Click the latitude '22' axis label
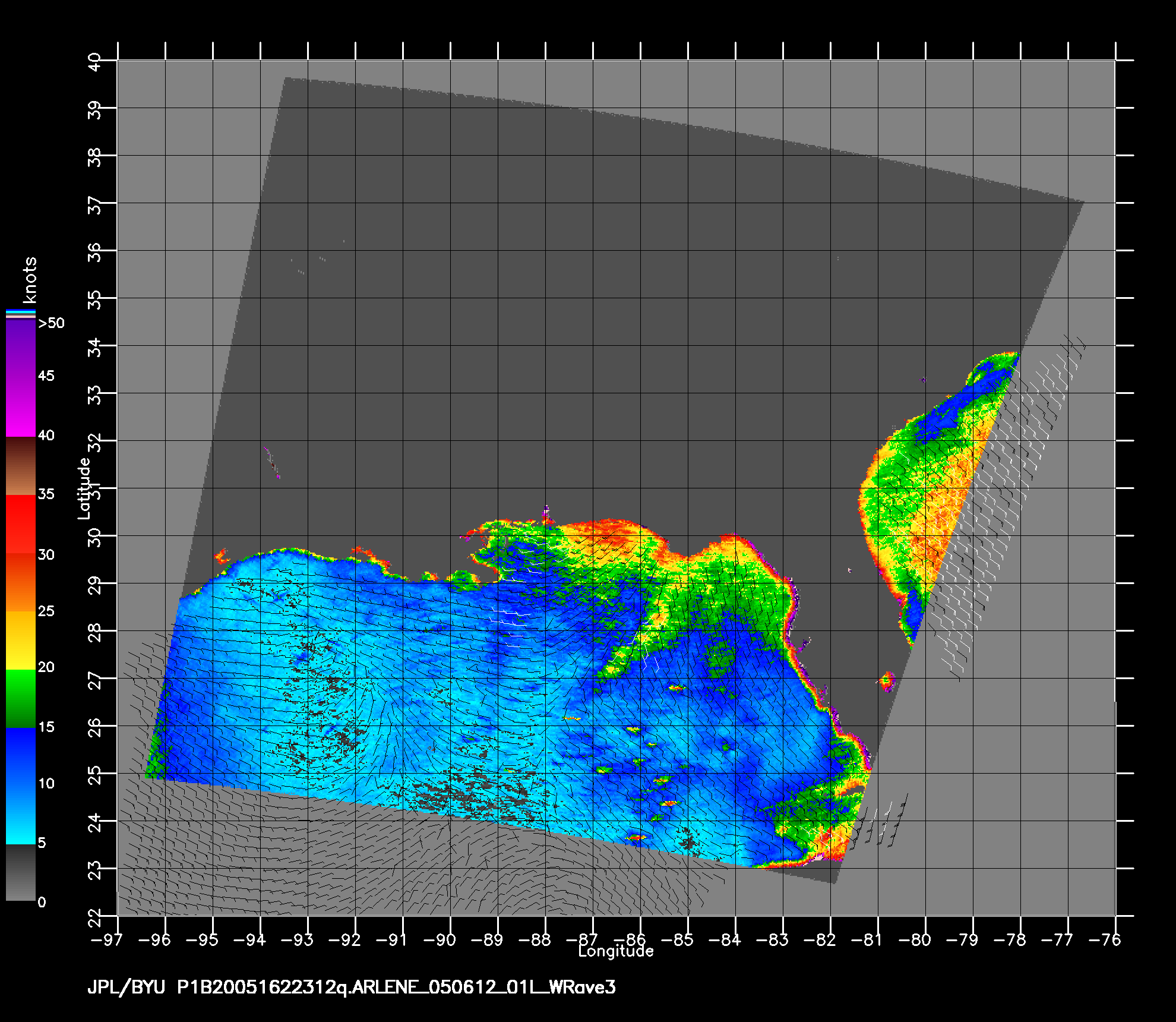1176x1022 pixels. 94,917
